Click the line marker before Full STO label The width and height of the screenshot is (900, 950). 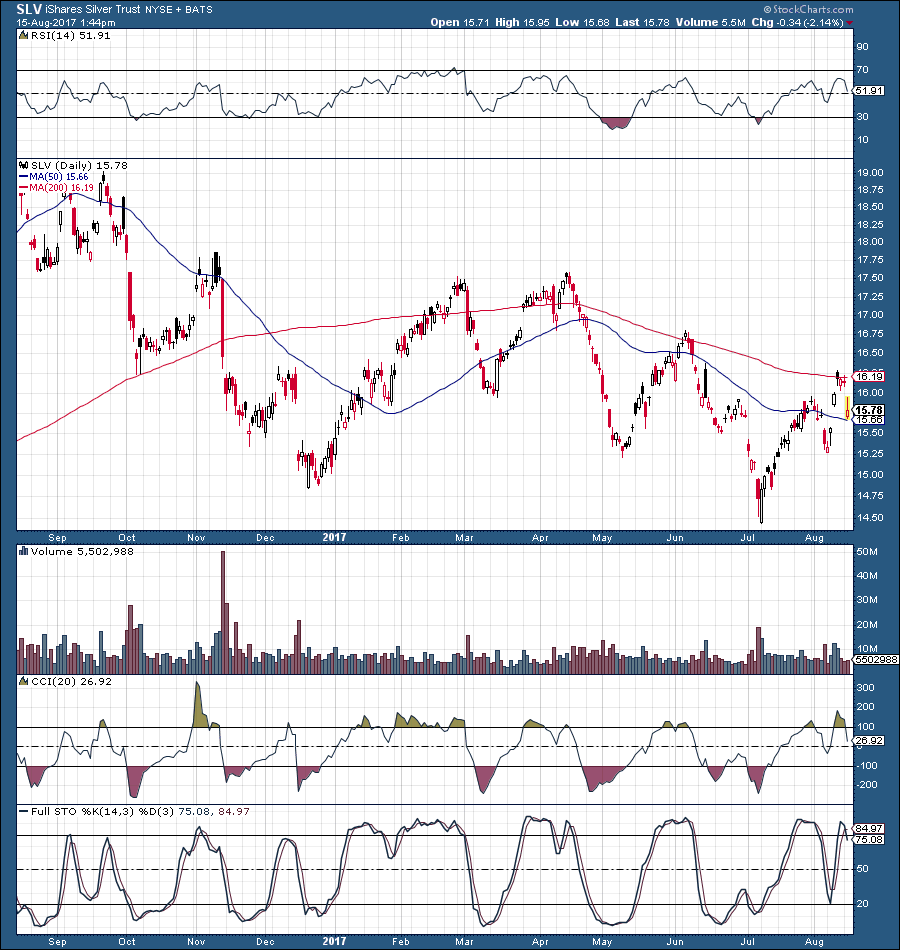(x=24, y=811)
